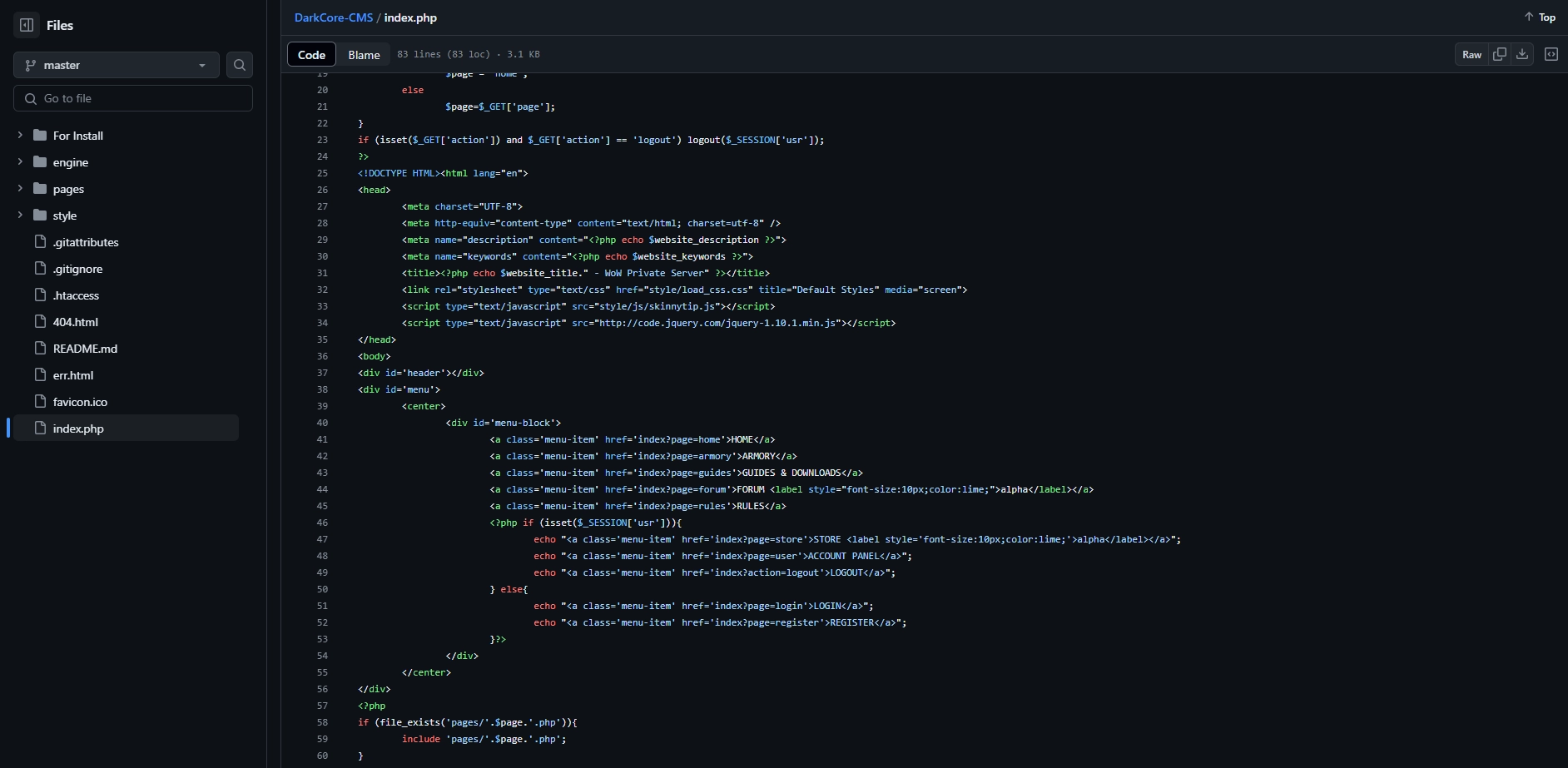Open the symbols panel icon
The height and width of the screenshot is (768, 1568).
click(1551, 54)
